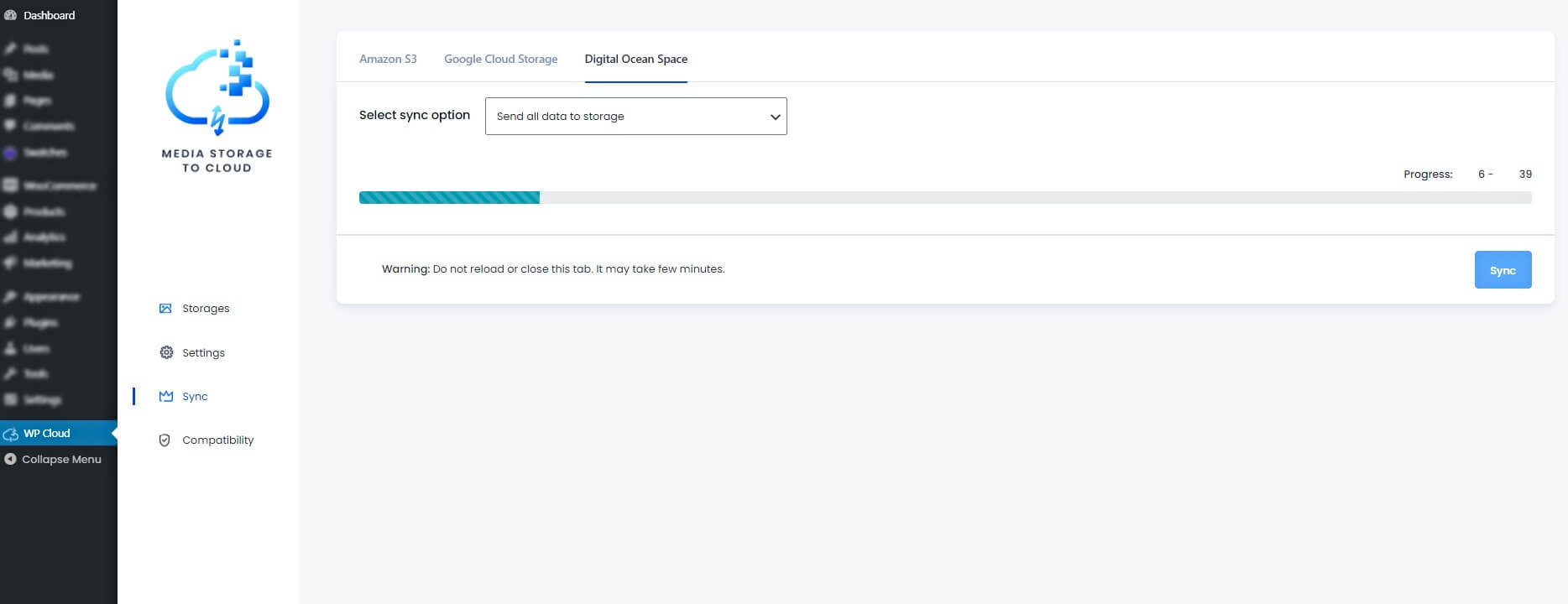This screenshot has width=1568, height=604.
Task: Click the chevron arrow of sync option dropdown
Action: tap(775, 117)
